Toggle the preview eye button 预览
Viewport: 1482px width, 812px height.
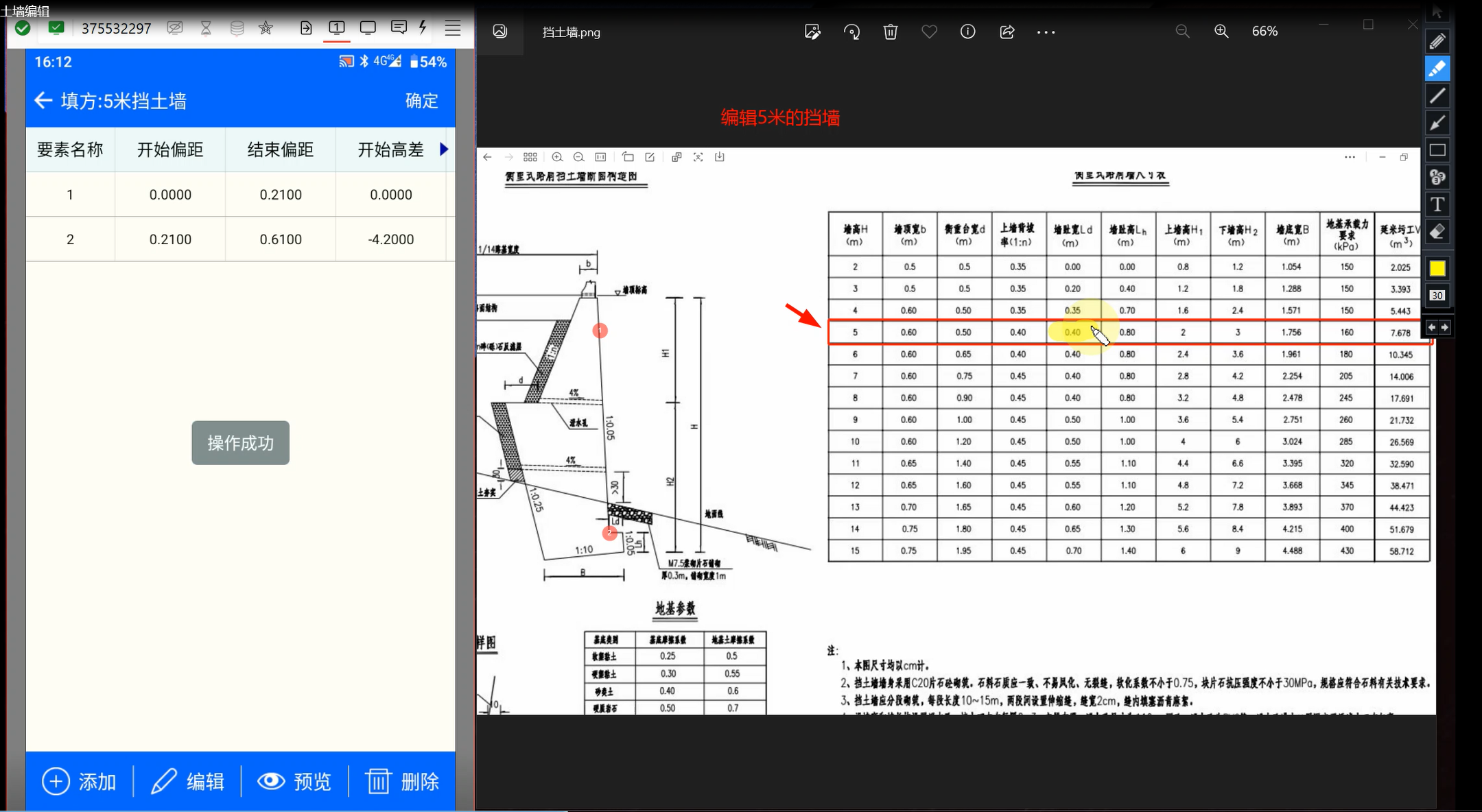pyautogui.click(x=294, y=781)
